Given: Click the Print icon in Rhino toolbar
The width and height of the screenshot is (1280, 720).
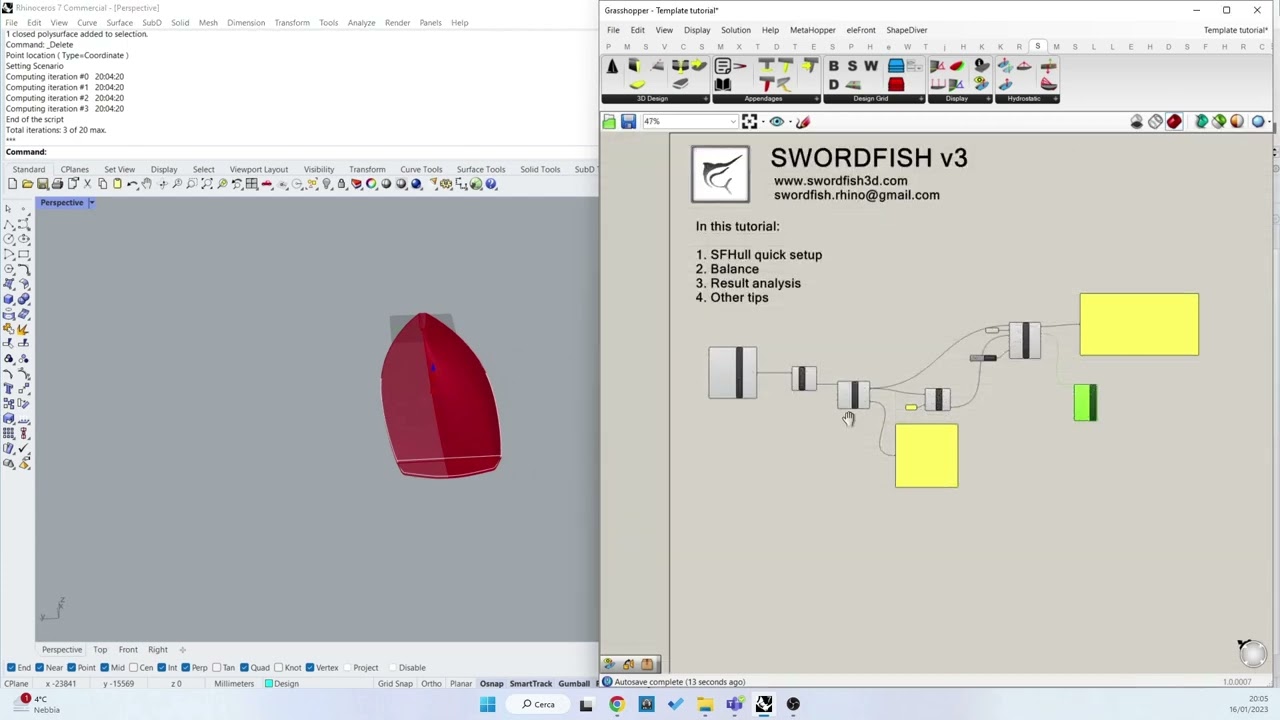Looking at the screenshot, I should 57,184.
